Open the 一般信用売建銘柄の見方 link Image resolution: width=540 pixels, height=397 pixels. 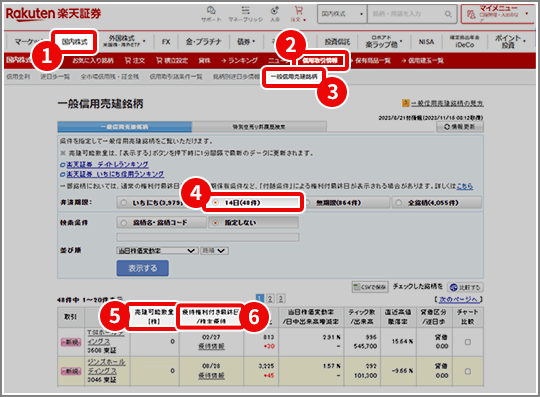[447, 103]
